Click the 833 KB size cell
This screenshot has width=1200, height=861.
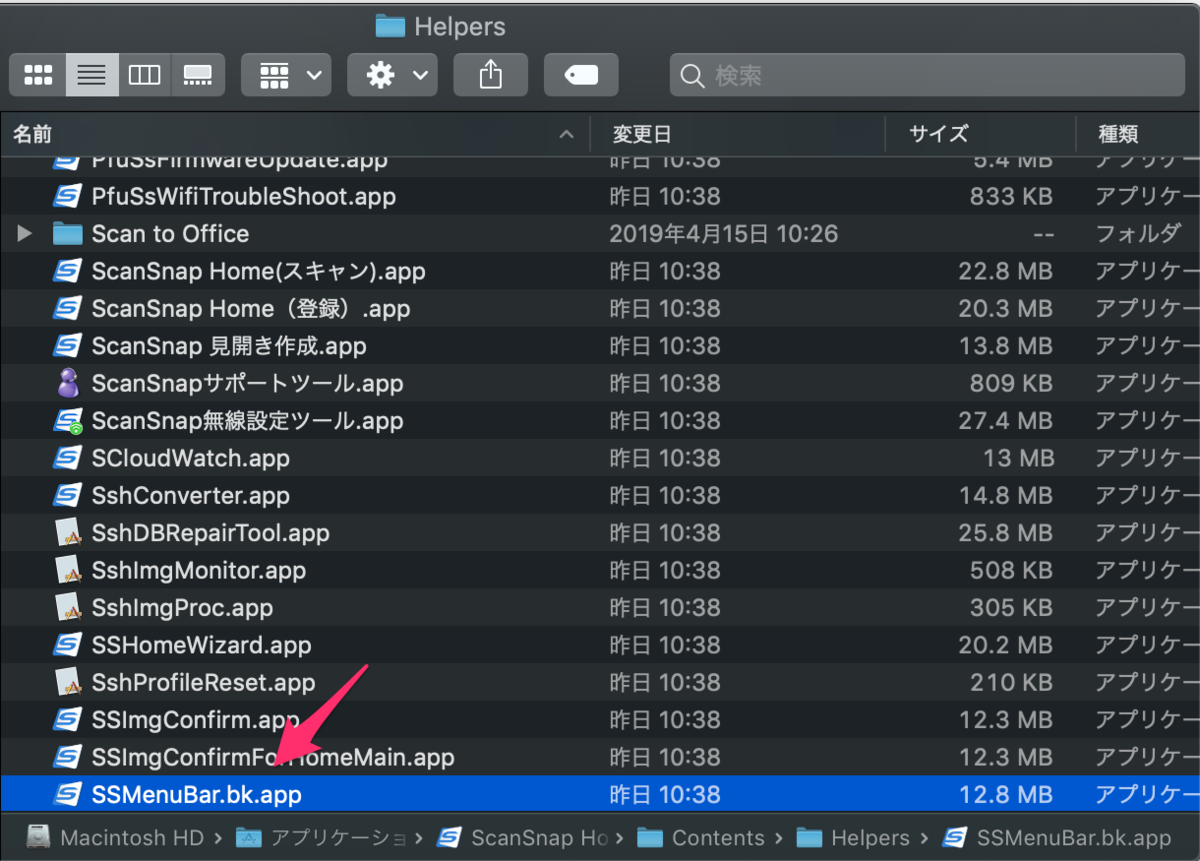click(x=1011, y=196)
